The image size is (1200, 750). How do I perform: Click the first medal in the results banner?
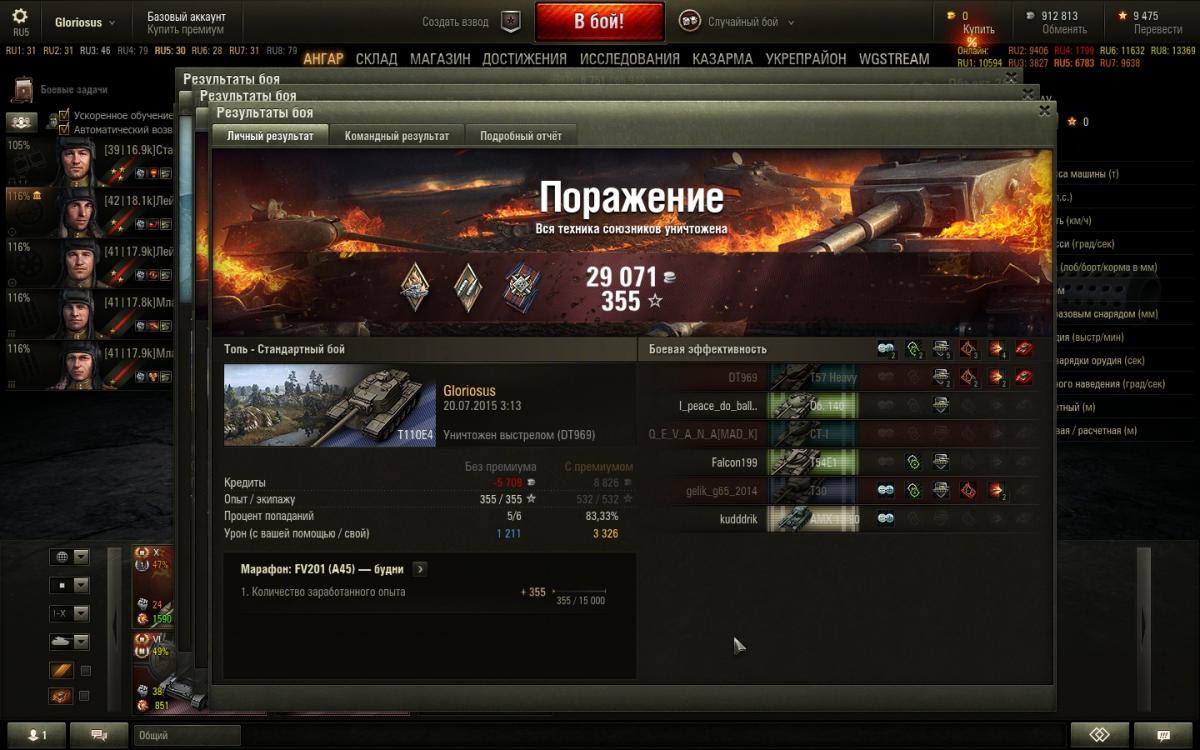click(415, 287)
